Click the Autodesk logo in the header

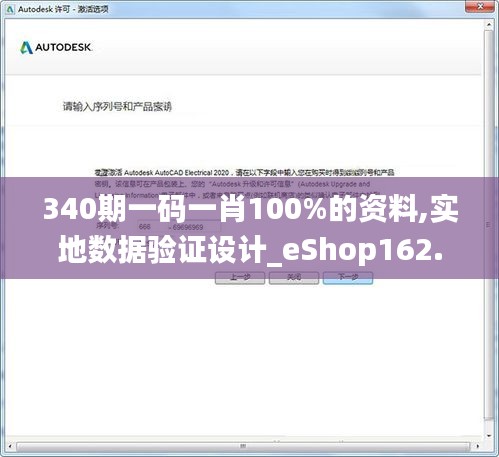[x=56, y=48]
